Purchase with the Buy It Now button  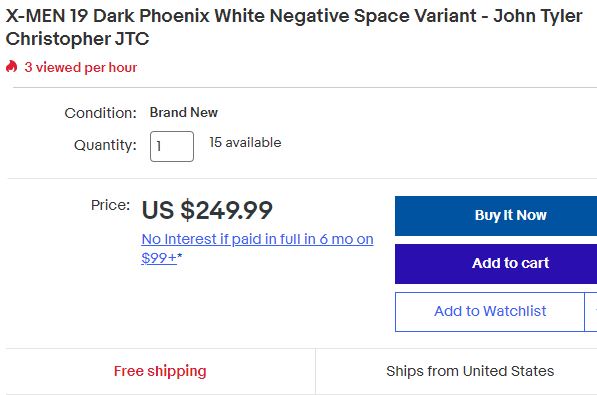click(496, 216)
